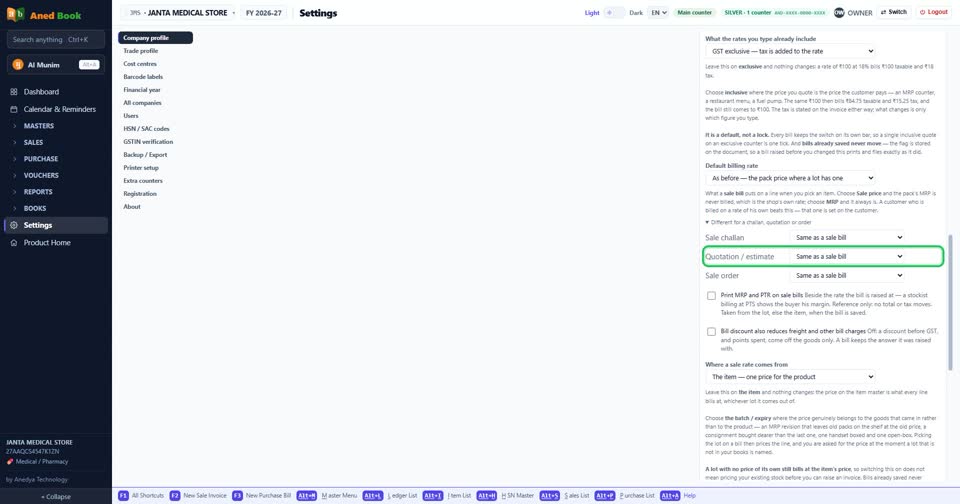Open the JANTA MEDICAL STORE company selector
This screenshot has width=960, height=504.
pos(179,12)
